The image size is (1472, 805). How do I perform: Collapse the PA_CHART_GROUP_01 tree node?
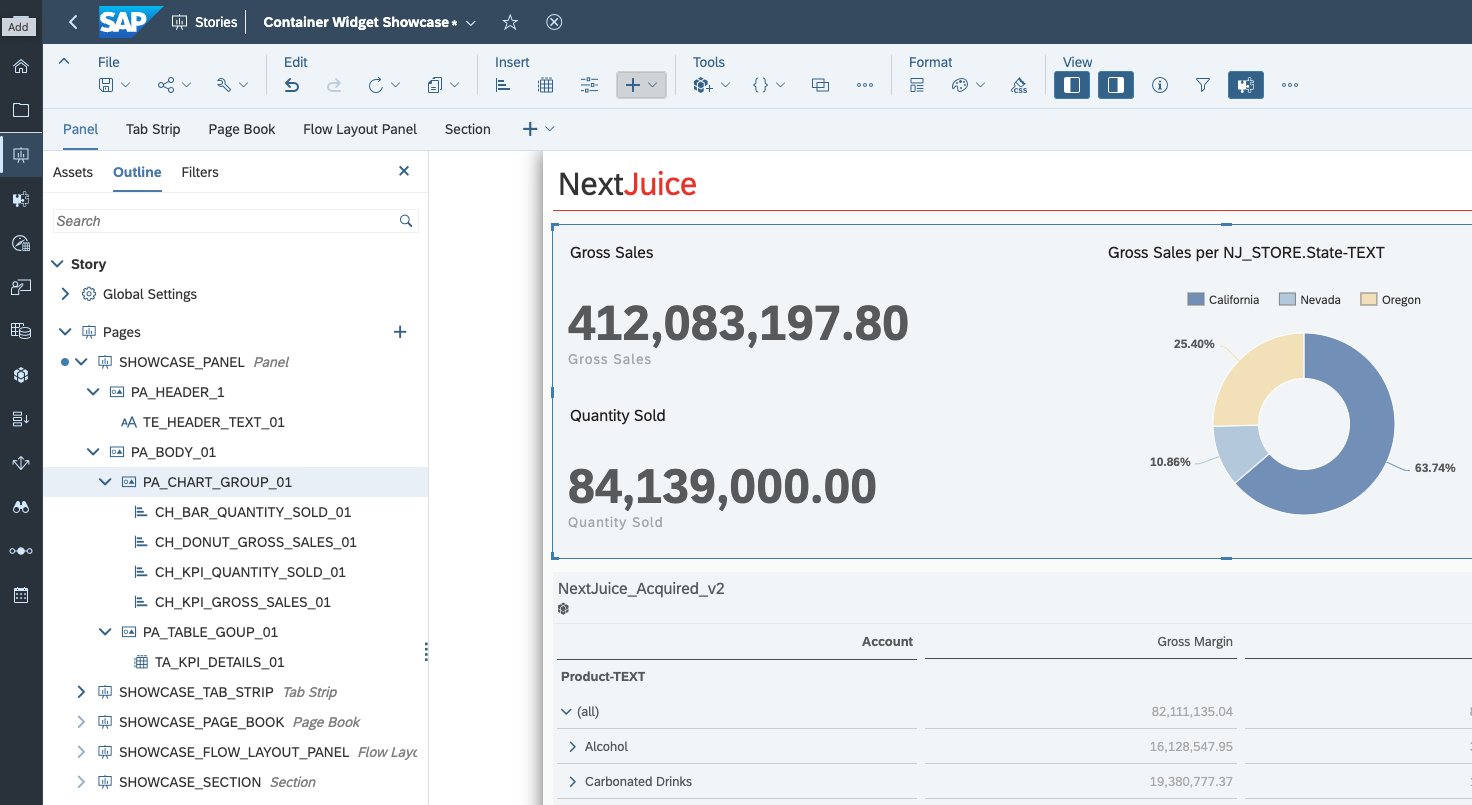(105, 481)
